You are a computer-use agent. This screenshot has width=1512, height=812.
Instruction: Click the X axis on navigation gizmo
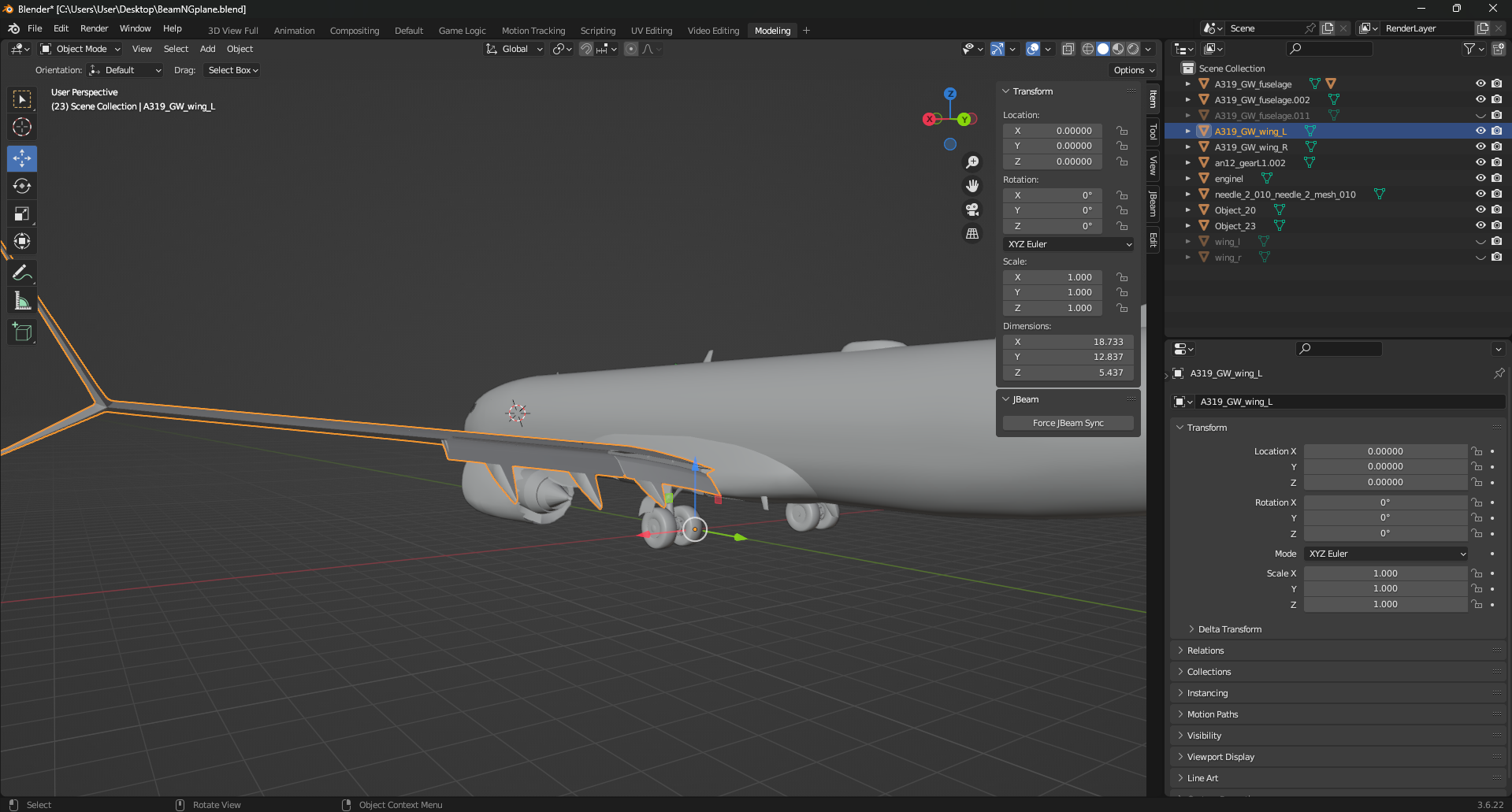(930, 119)
